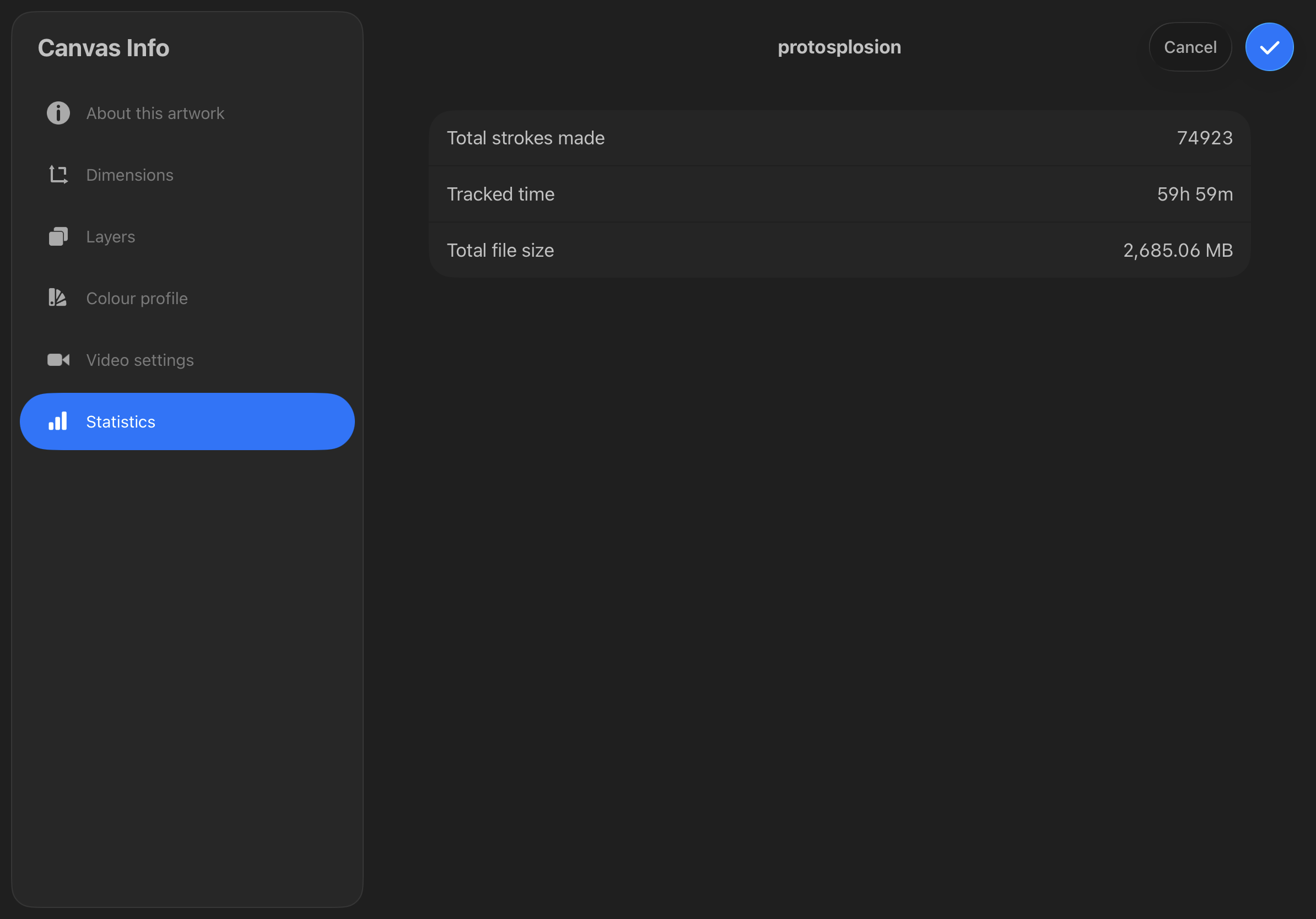Click the Total file size row
Screen dimensions: 1316x919
[839, 250]
